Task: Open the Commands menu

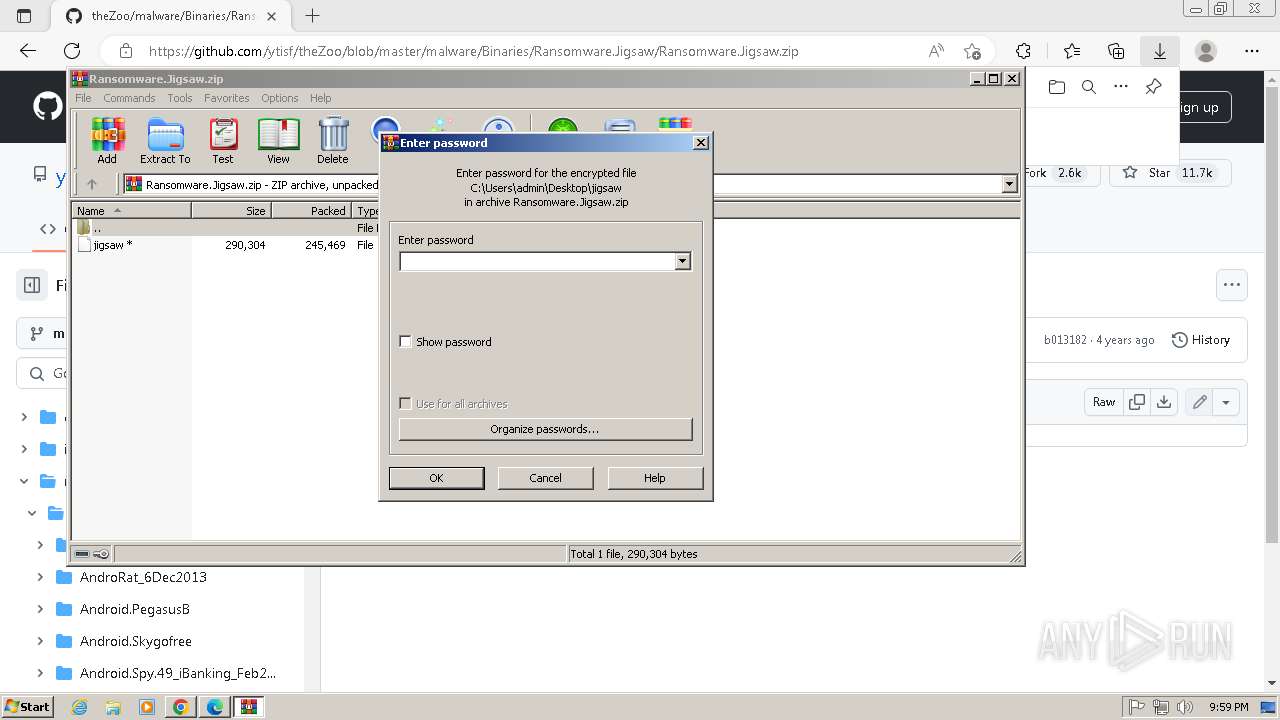Action: coord(129,98)
